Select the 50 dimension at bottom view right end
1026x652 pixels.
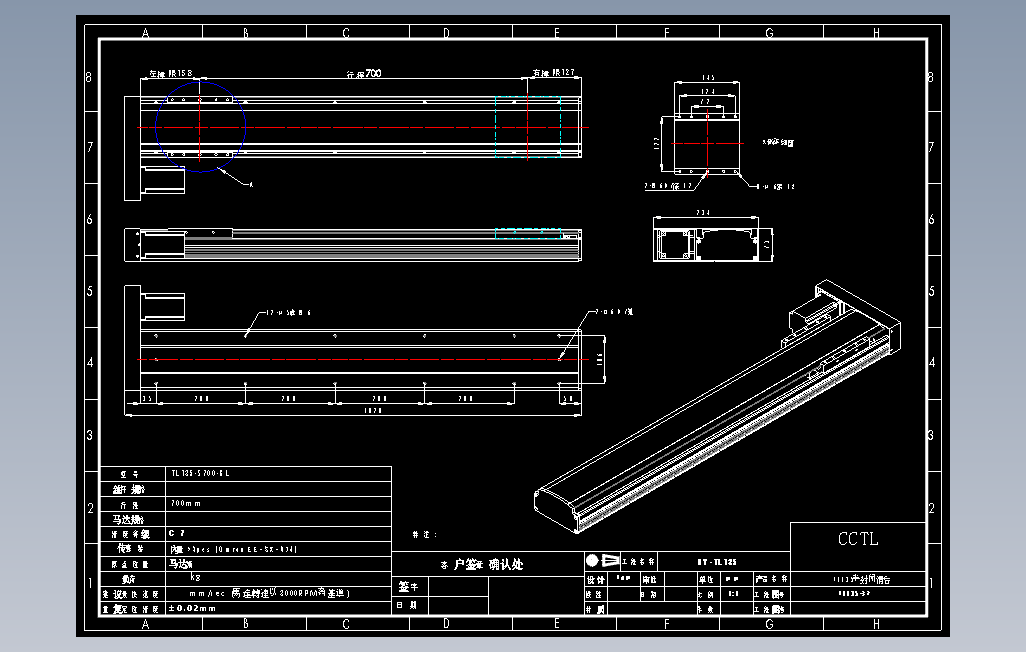click(x=567, y=398)
